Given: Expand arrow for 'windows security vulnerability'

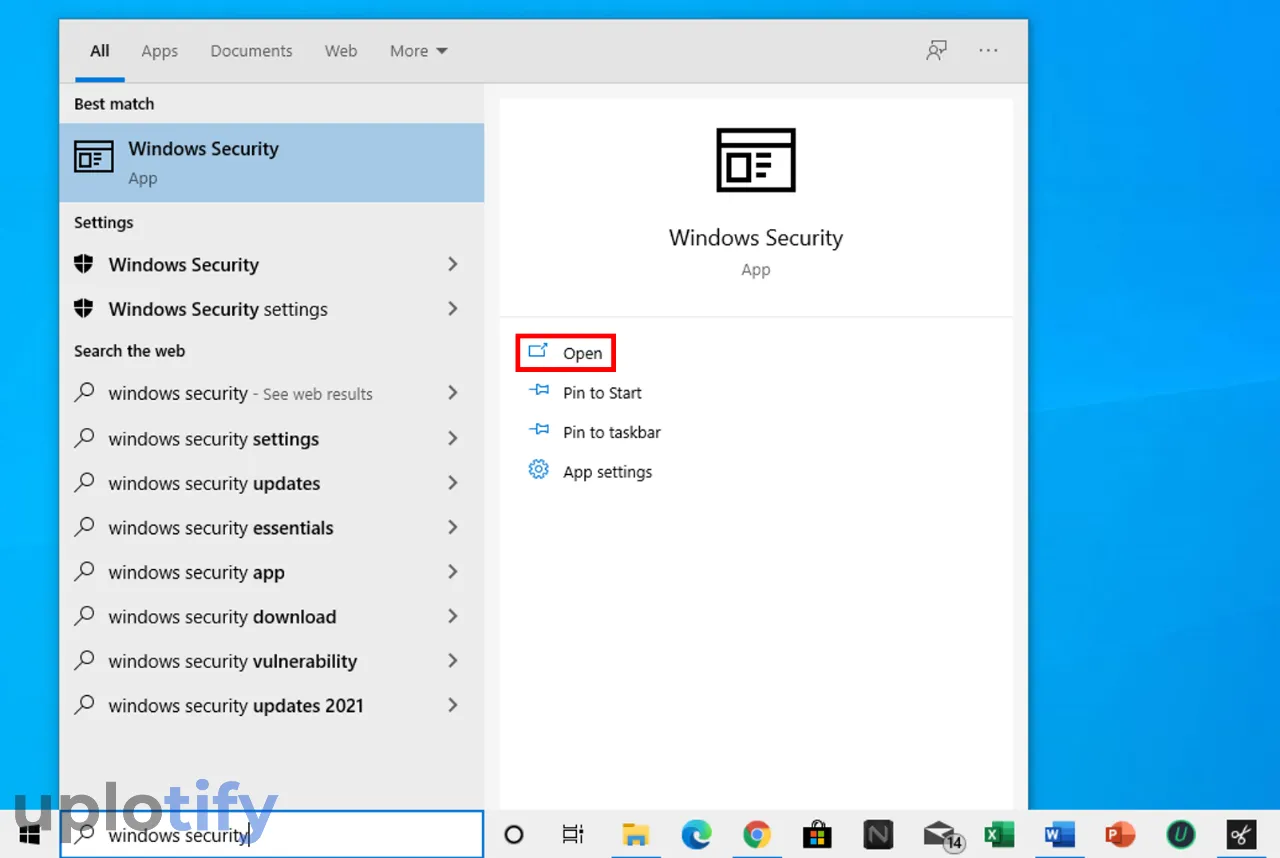Looking at the screenshot, I should point(453,660).
